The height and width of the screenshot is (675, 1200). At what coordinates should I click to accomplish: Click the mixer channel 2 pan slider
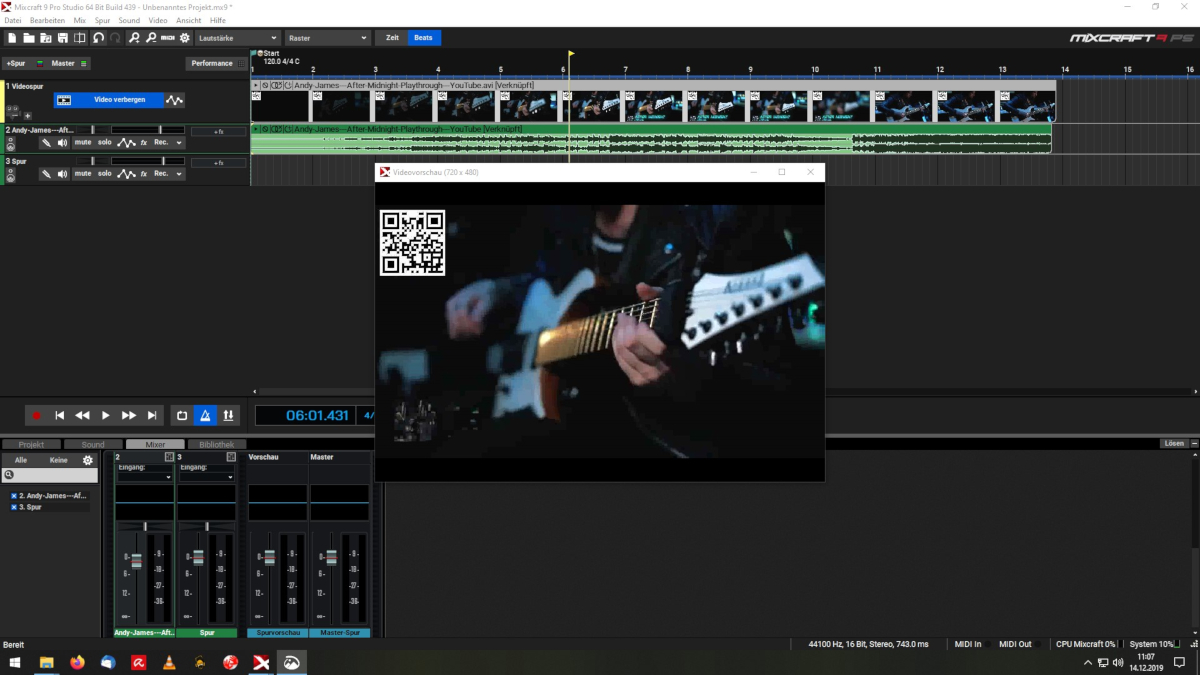pos(145,526)
